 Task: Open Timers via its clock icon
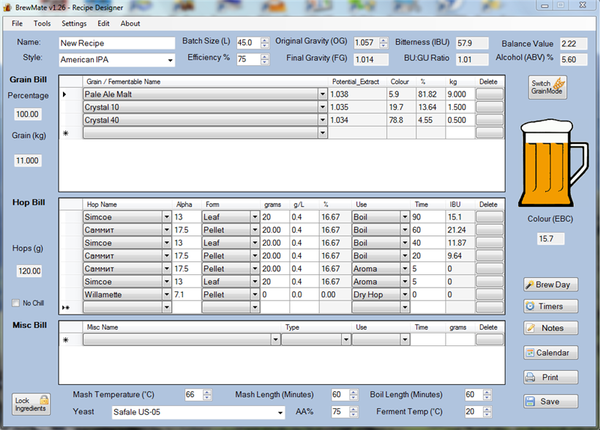(529, 307)
